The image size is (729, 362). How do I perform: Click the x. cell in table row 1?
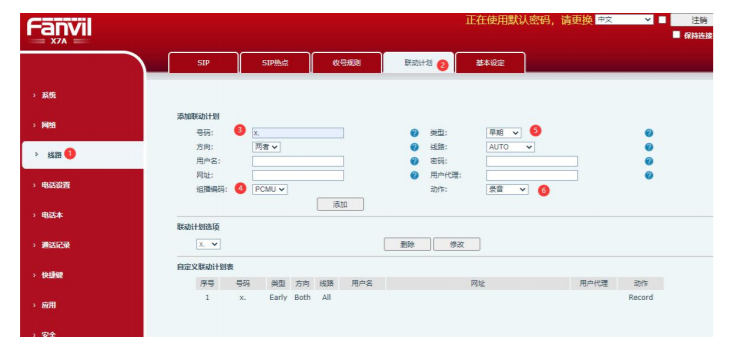(x=243, y=297)
